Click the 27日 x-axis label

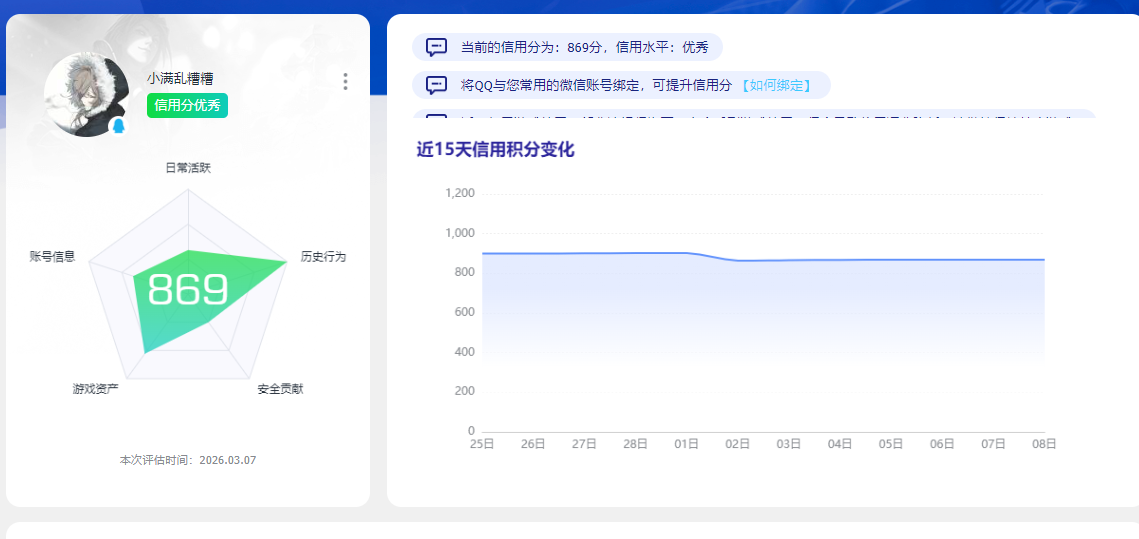point(585,444)
